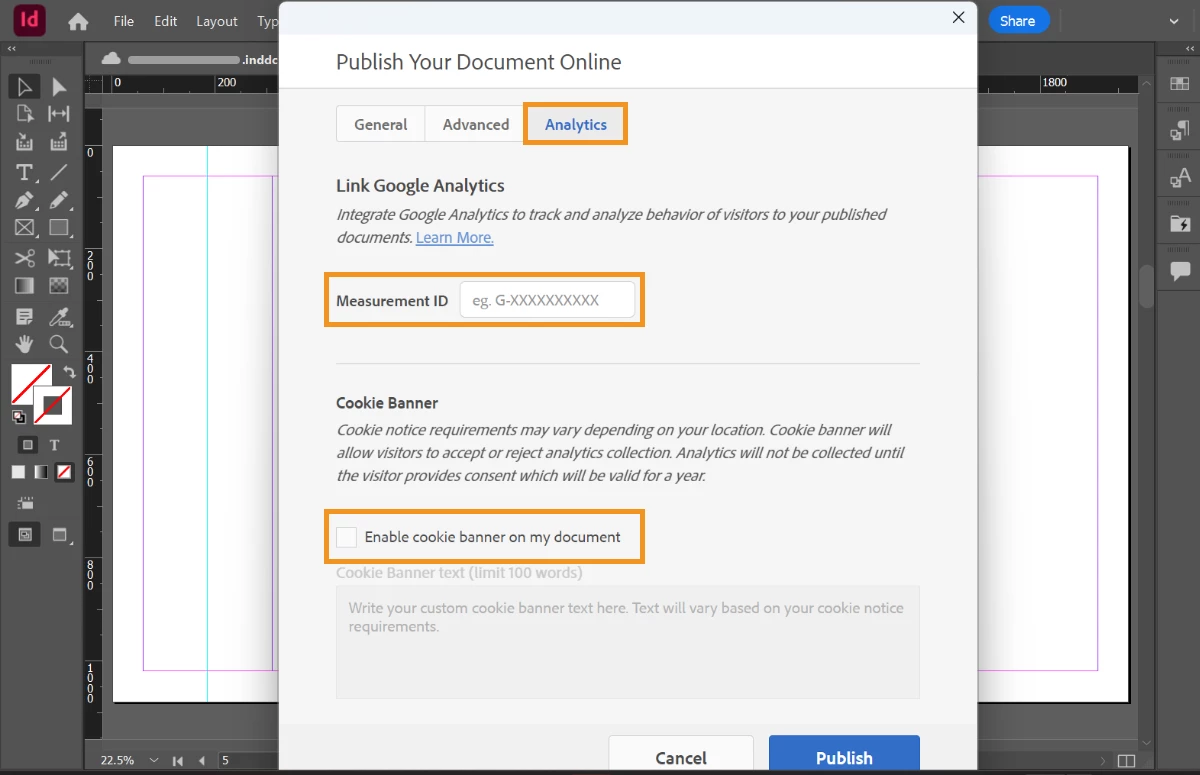Click the Share button
The image size is (1200, 775).
[1018, 20]
